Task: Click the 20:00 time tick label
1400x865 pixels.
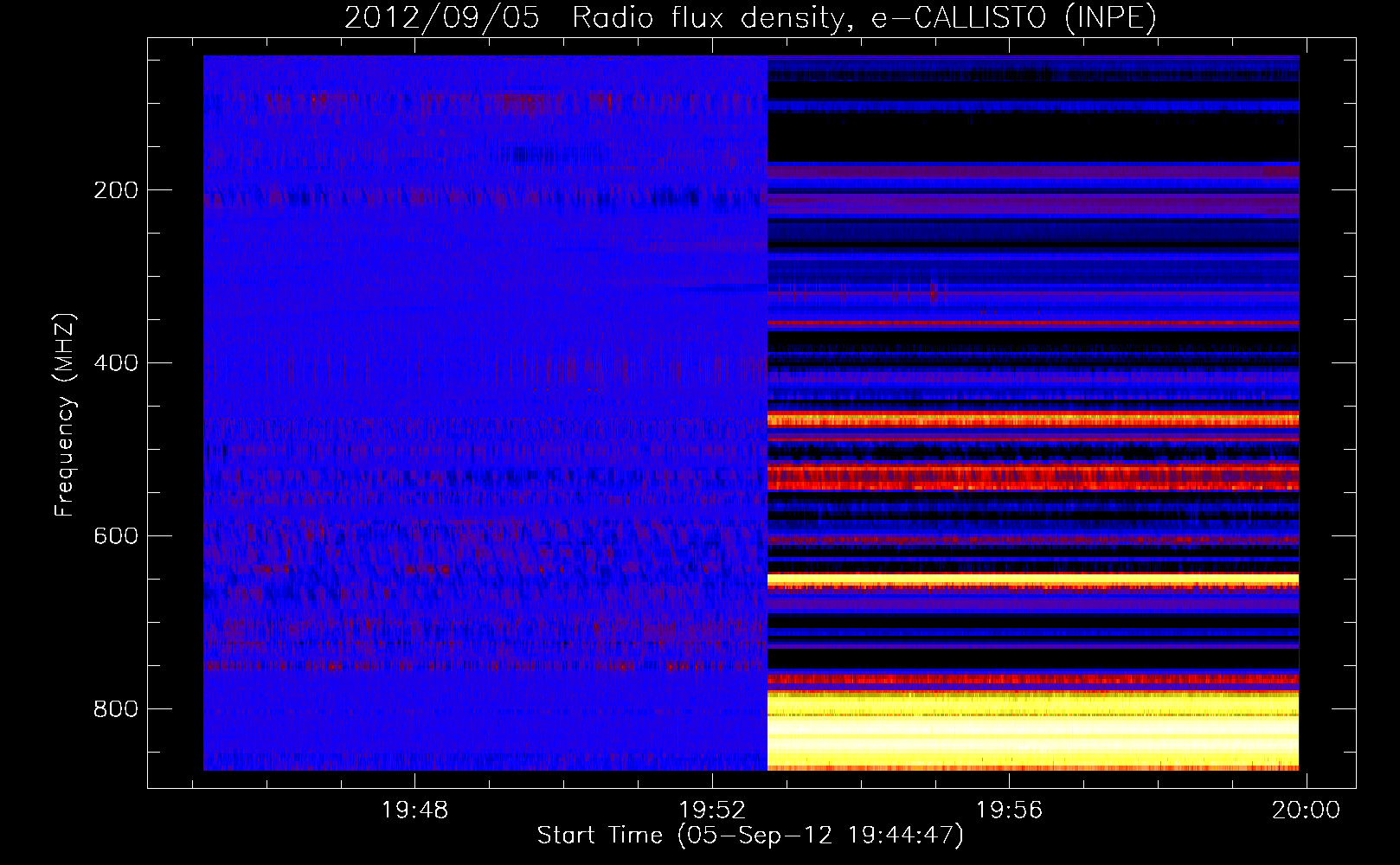Action: click(1306, 810)
